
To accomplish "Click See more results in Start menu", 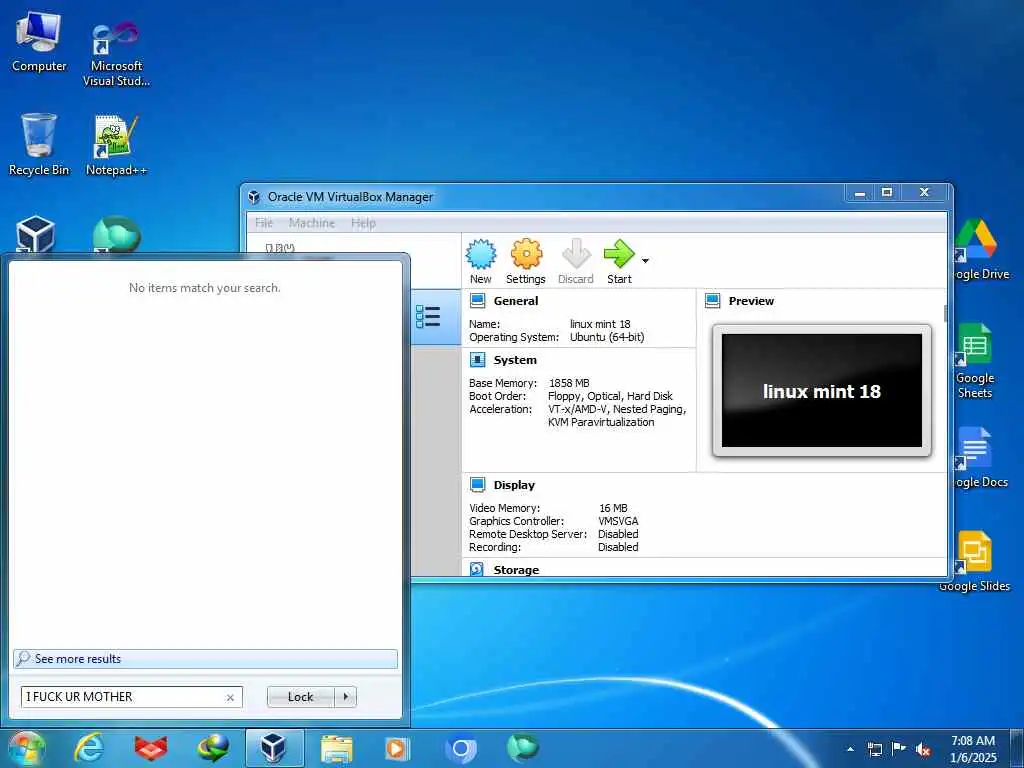I will pyautogui.click(x=205, y=658).
